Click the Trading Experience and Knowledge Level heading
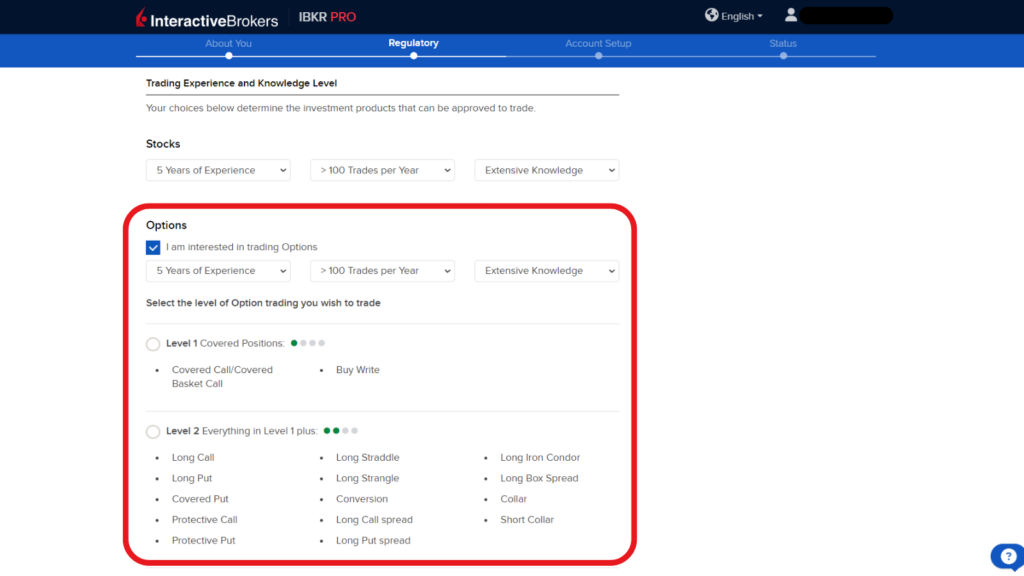This screenshot has width=1024, height=576. 241,84
